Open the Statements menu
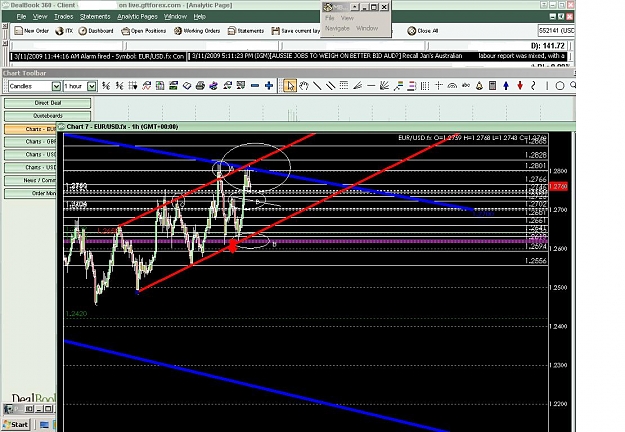625x432 pixels. point(95,17)
